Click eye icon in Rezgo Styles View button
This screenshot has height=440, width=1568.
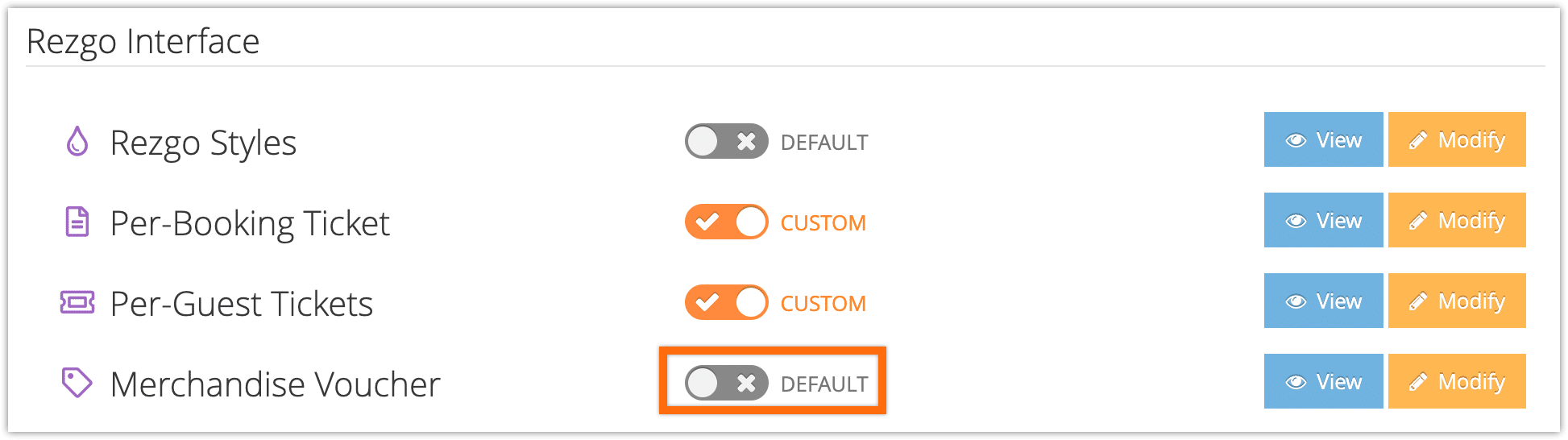(1296, 140)
